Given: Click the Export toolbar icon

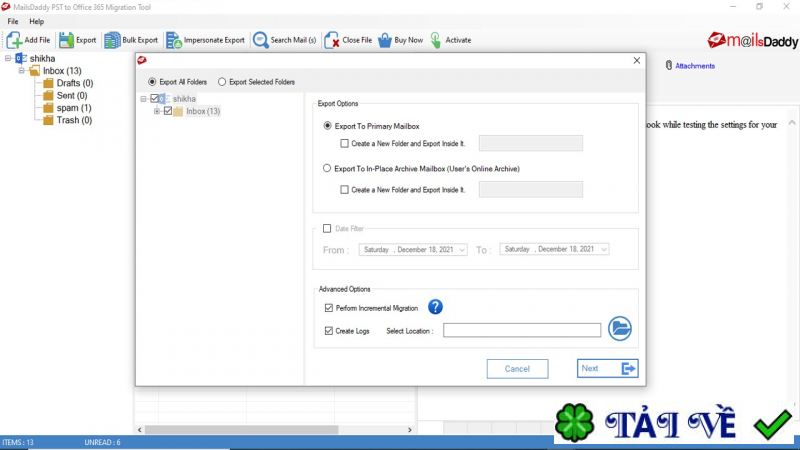Looking at the screenshot, I should [x=66, y=40].
